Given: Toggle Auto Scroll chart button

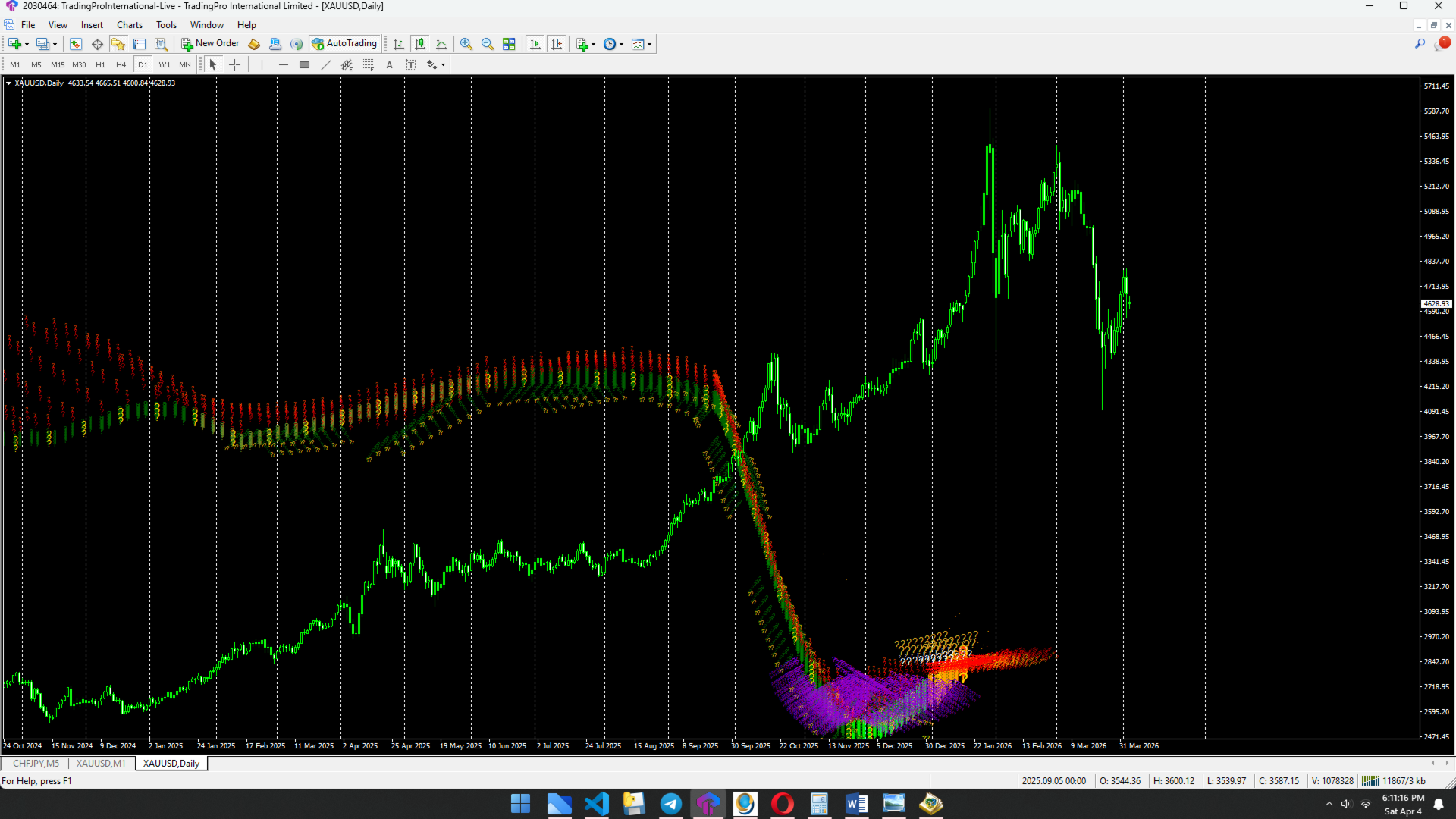Looking at the screenshot, I should click(535, 44).
